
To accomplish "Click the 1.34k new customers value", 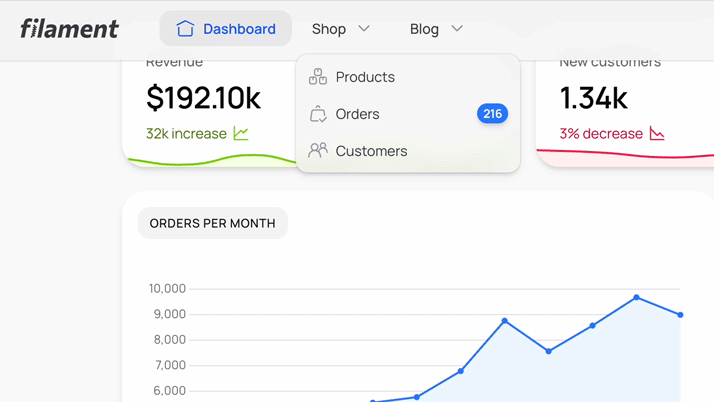I will [x=593, y=98].
